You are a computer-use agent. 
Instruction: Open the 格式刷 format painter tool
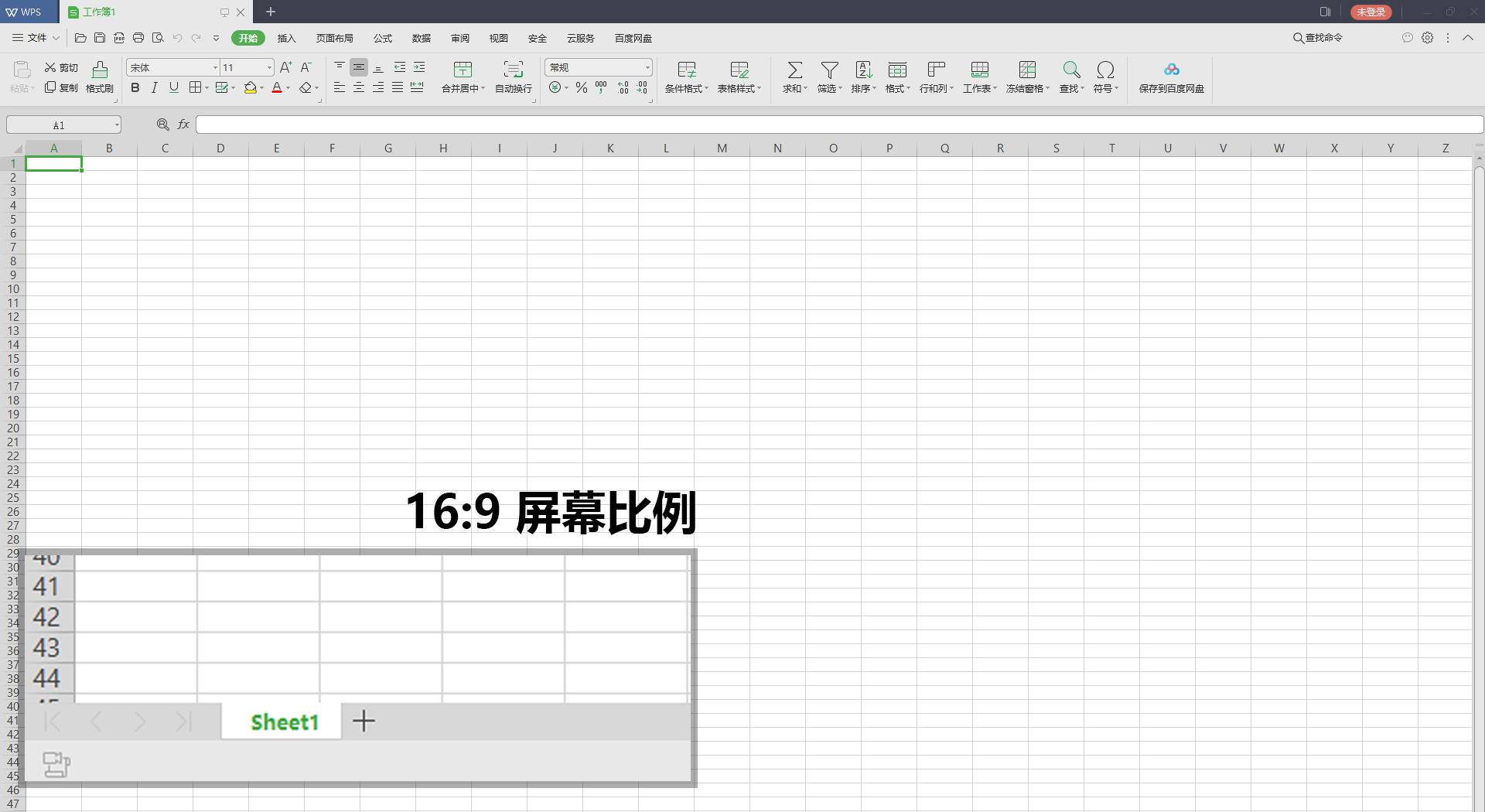(x=99, y=77)
